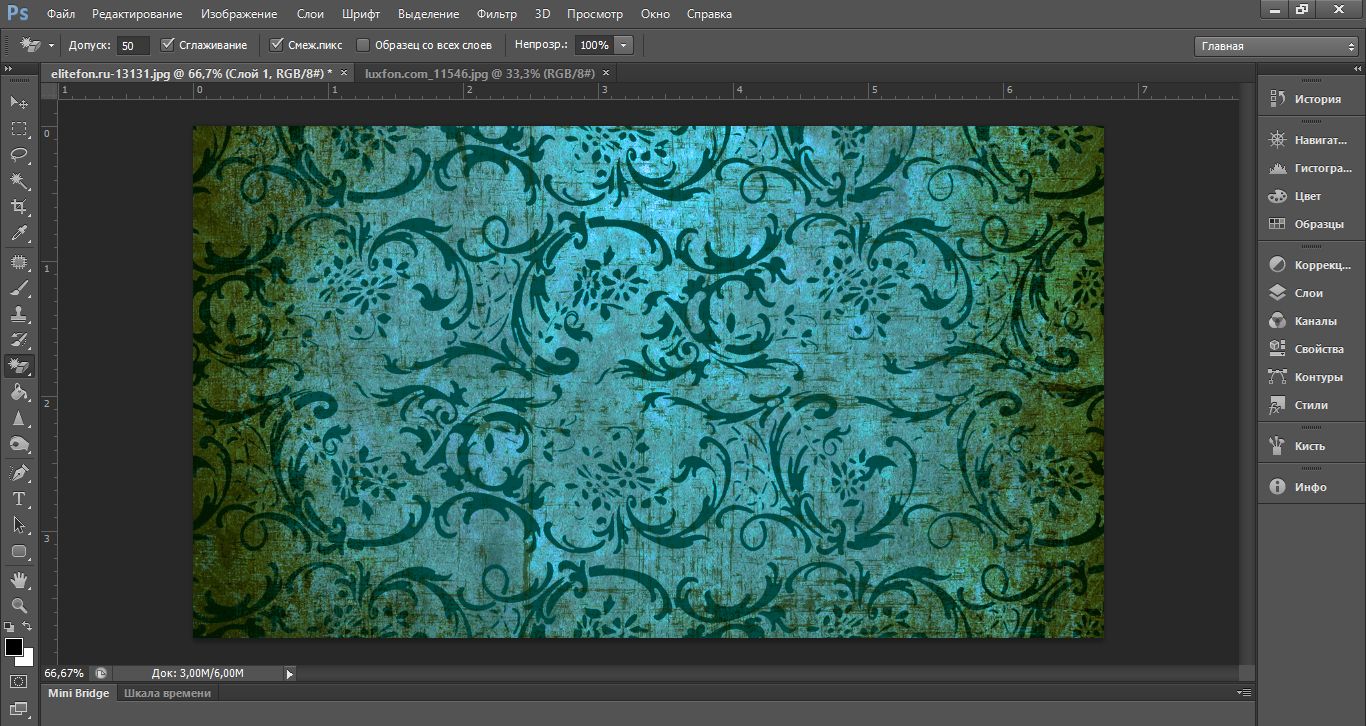1366x726 pixels.
Task: Select the Crop tool
Action: pyautogui.click(x=19, y=207)
